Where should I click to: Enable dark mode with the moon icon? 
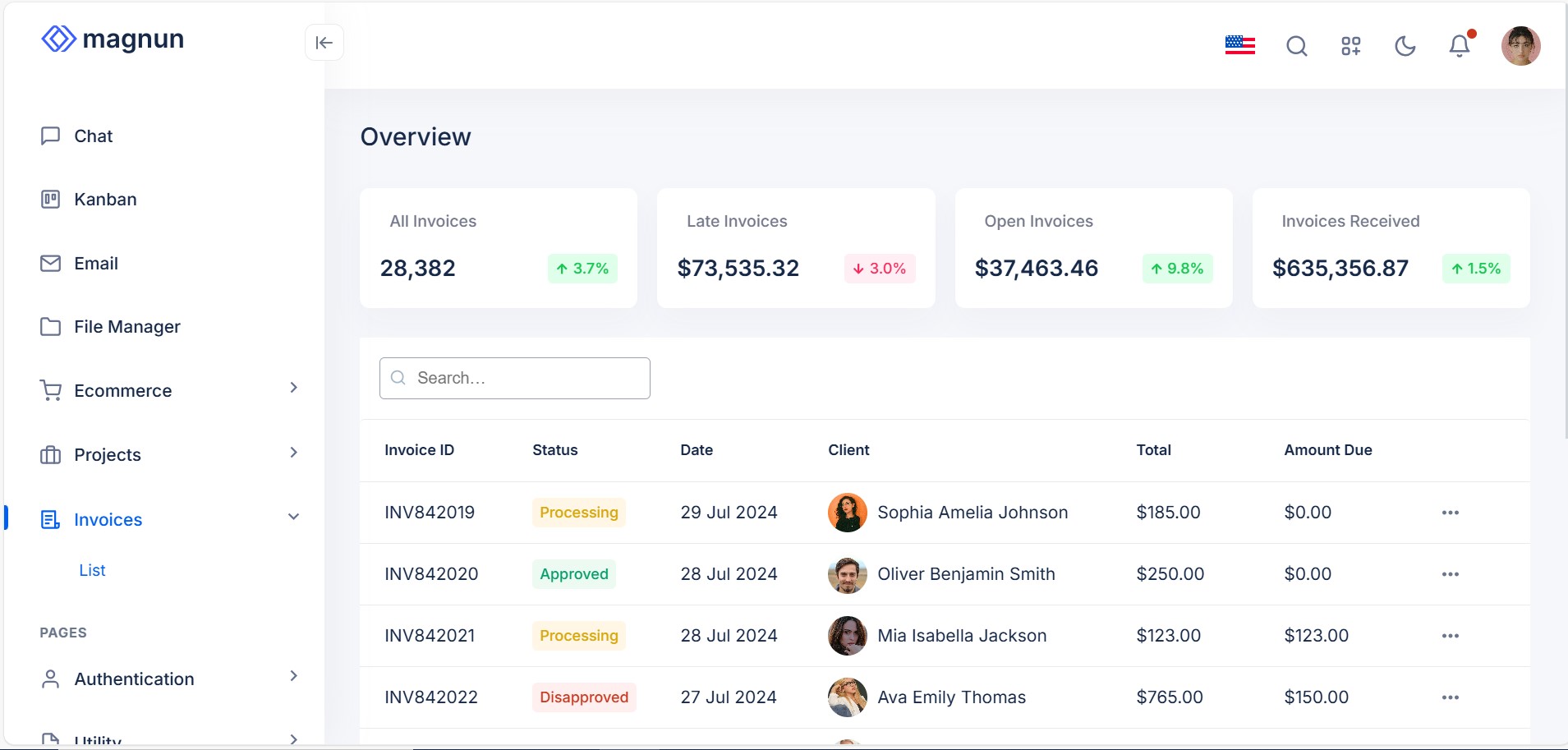(x=1405, y=46)
